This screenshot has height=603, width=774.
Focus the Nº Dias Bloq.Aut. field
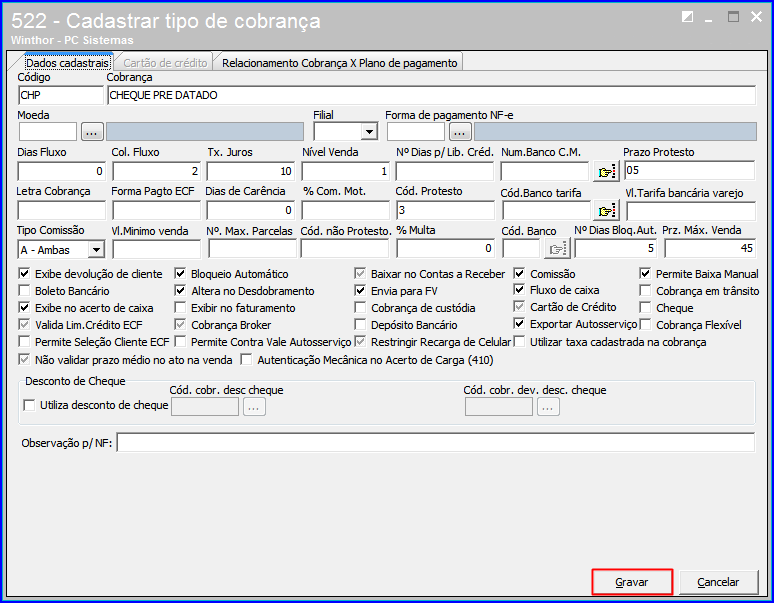click(616, 248)
